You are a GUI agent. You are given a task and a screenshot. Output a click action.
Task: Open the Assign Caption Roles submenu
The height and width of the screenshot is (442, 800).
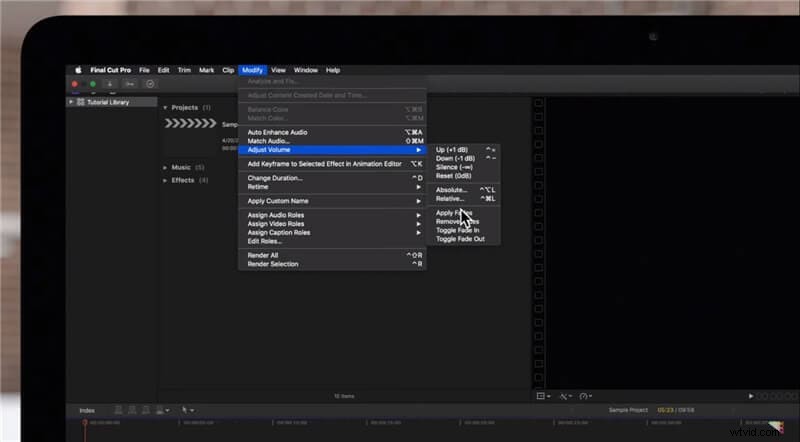coord(332,232)
